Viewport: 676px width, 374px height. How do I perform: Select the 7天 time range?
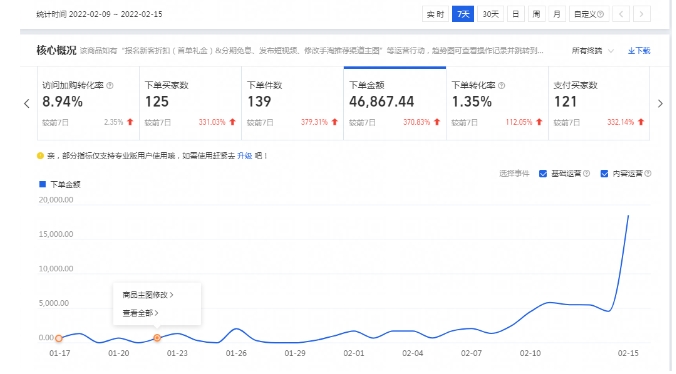tap(463, 14)
